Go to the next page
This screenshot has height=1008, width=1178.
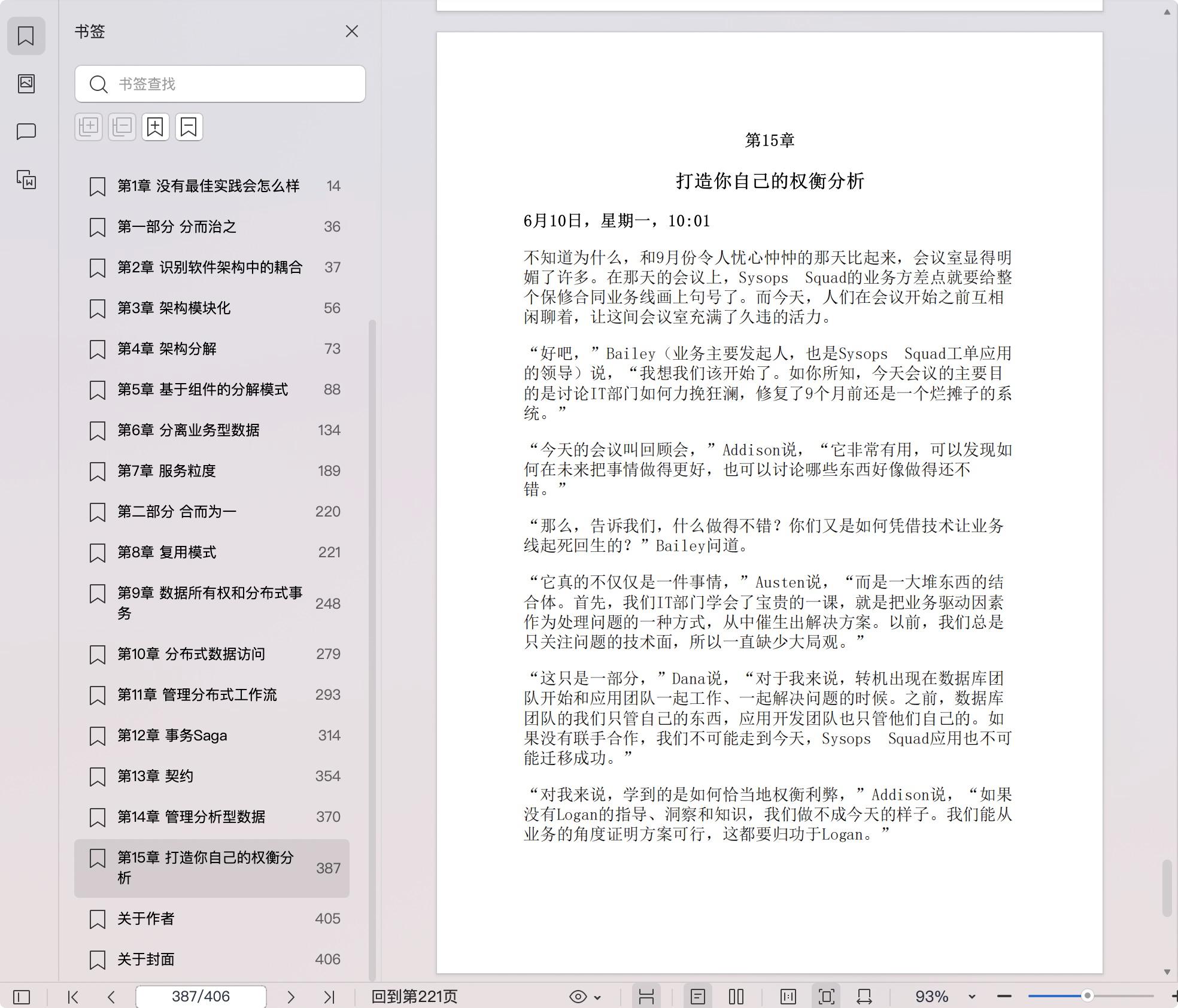click(x=291, y=997)
